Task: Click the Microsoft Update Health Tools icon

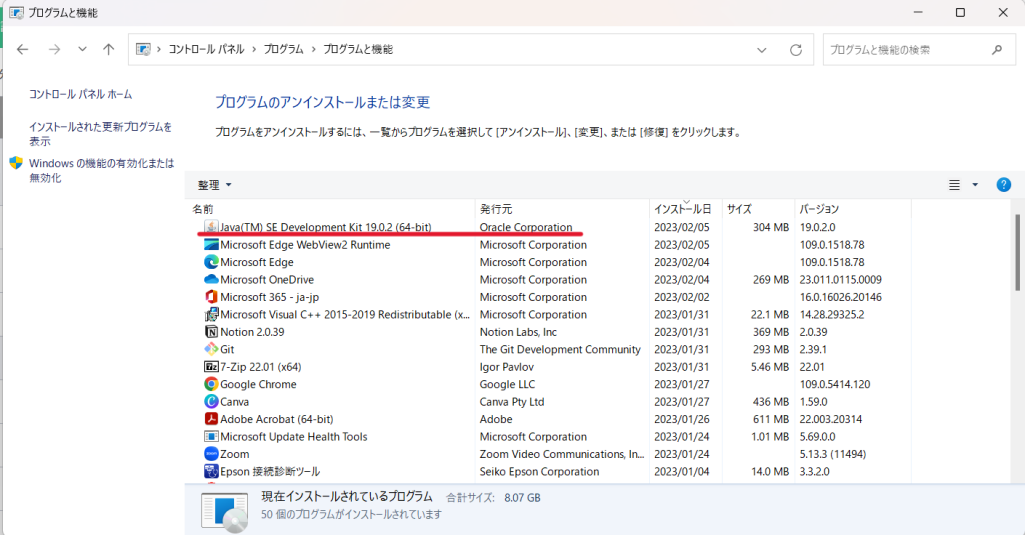Action: [x=211, y=436]
